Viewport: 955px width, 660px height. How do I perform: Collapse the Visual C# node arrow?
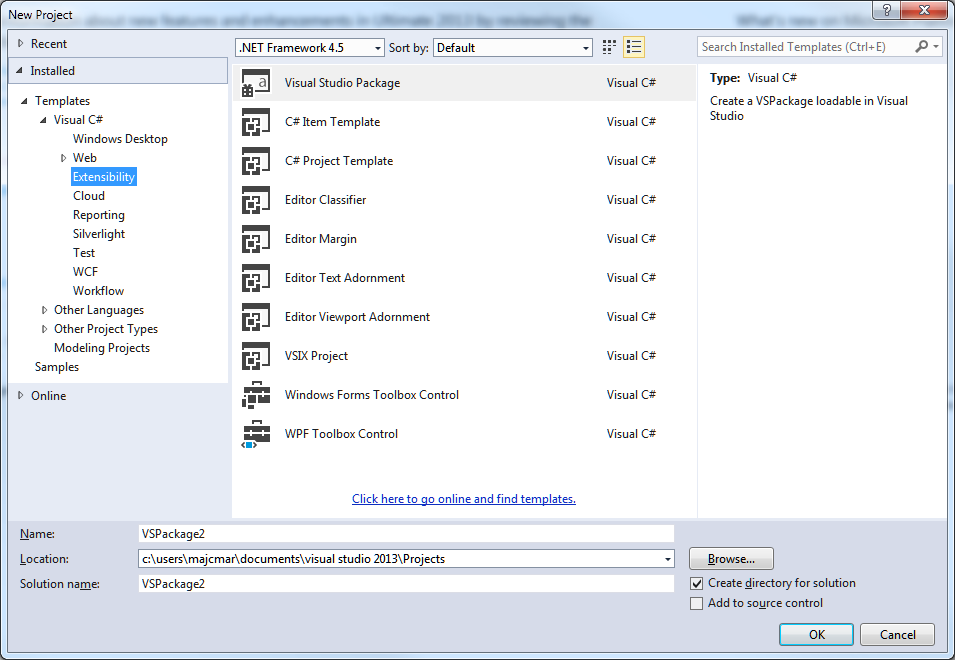point(43,120)
